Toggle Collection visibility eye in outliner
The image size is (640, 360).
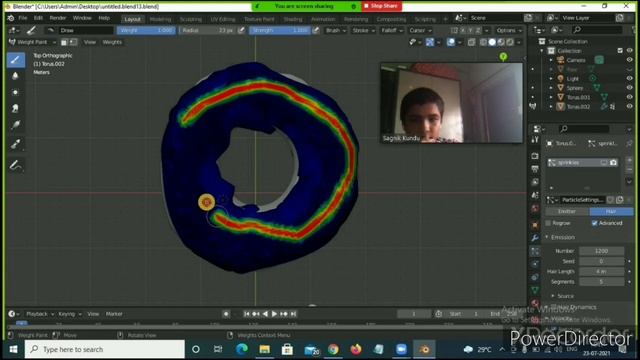[x=629, y=51]
